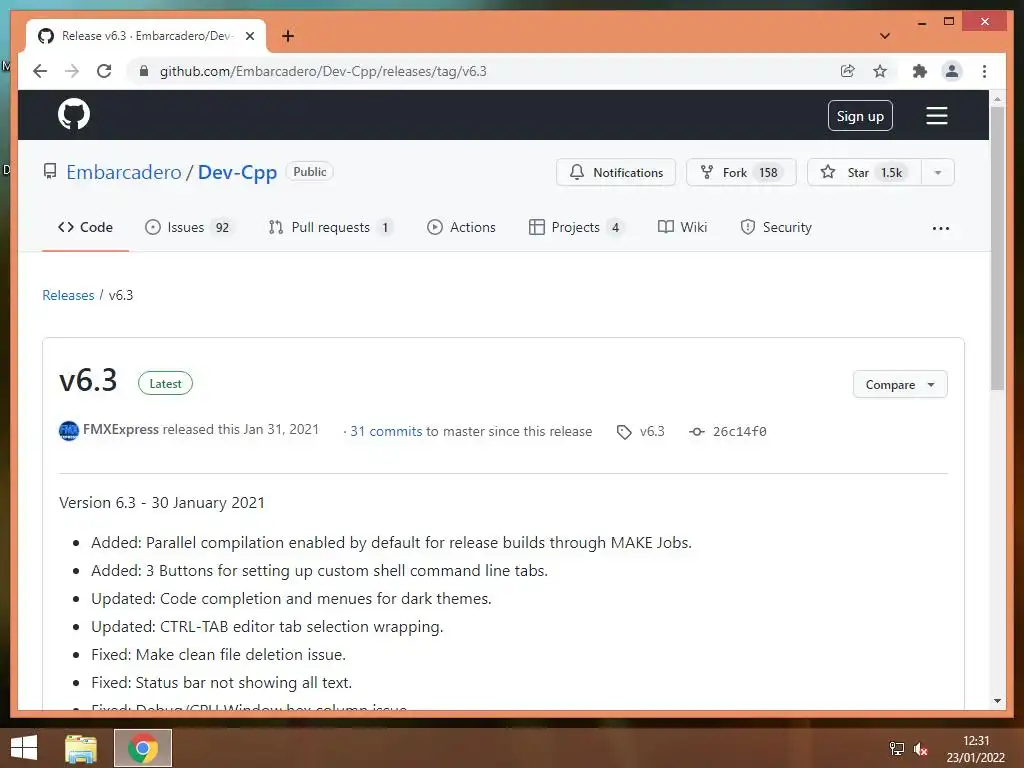
Task: Click the muted volume tray icon
Action: (921, 749)
